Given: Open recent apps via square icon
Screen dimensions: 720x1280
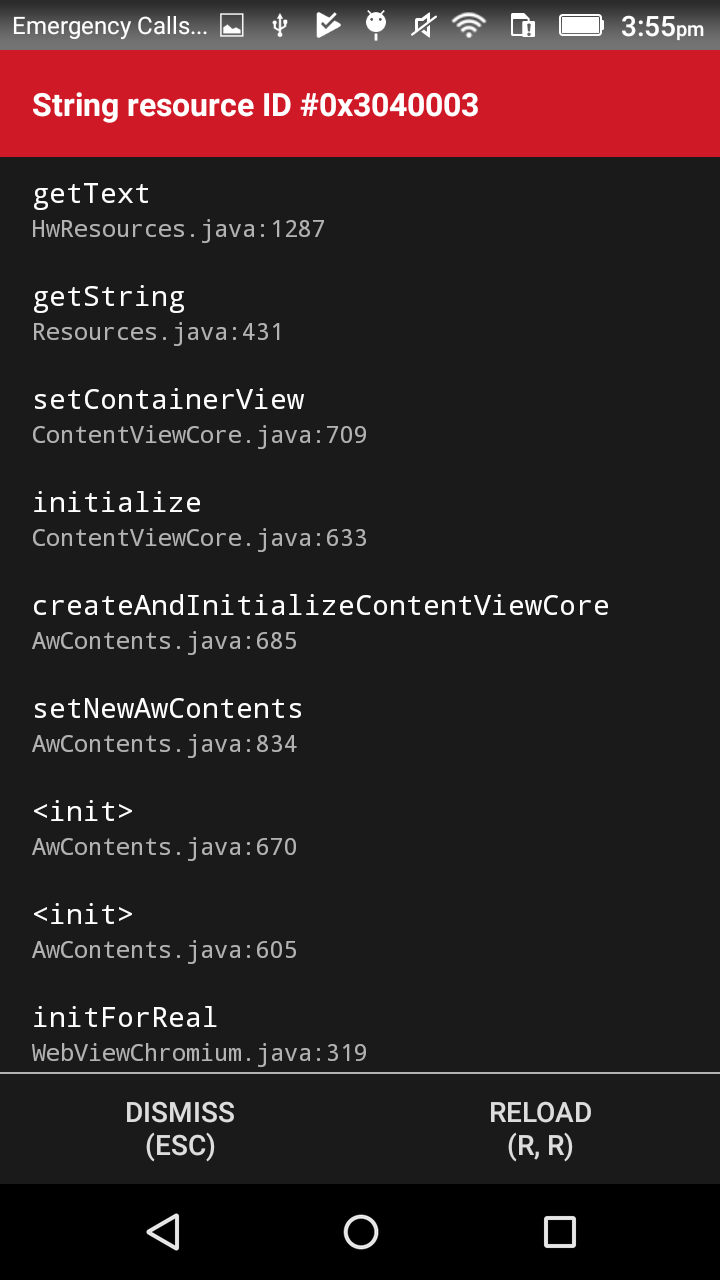Looking at the screenshot, I should [x=559, y=1232].
